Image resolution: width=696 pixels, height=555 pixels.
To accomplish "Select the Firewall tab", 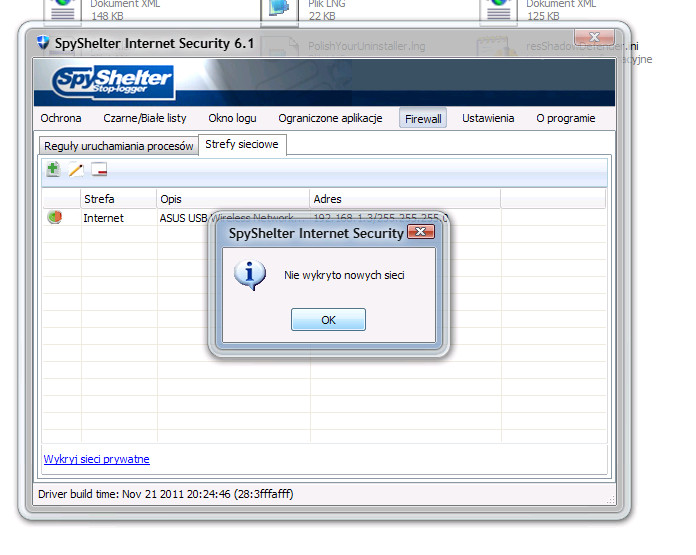I will (423, 119).
